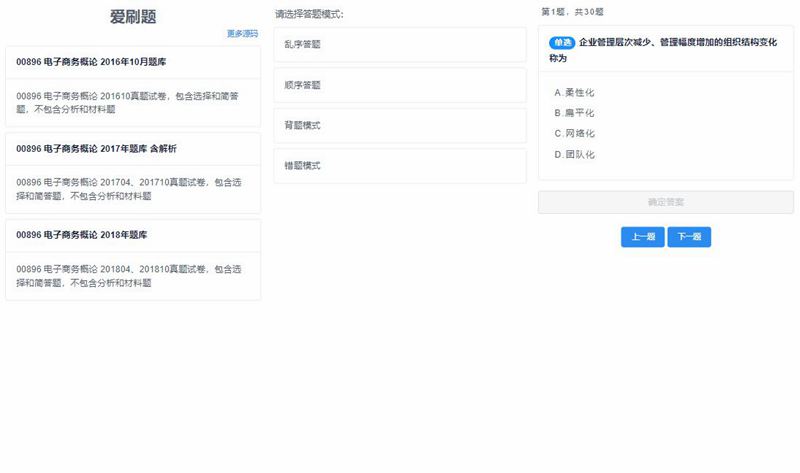The width and height of the screenshot is (800, 473).
Task: Click the 201704、201710真题试卷 description text
Action: coord(132,189)
